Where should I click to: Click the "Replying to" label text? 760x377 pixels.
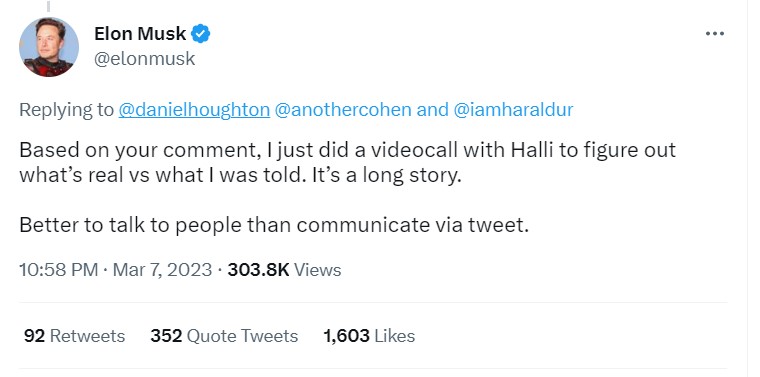66,110
